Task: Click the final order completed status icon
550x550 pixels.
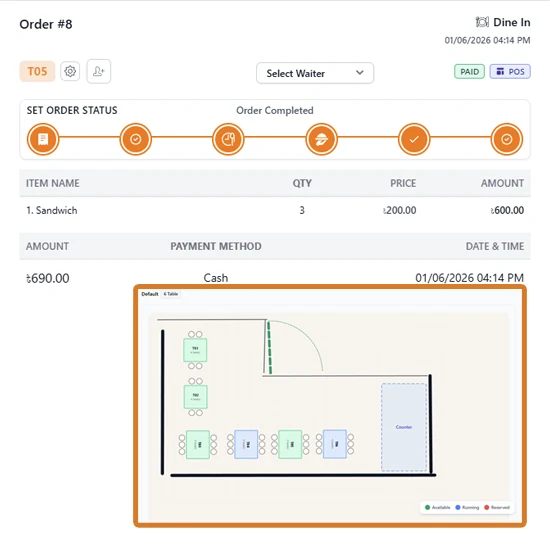Action: [x=507, y=139]
